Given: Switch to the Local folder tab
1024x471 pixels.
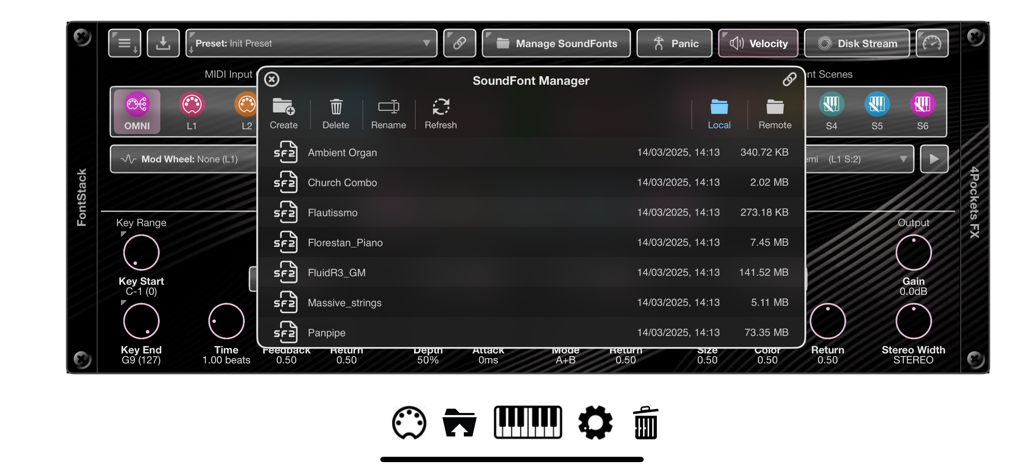Looking at the screenshot, I should pyautogui.click(x=719, y=114).
